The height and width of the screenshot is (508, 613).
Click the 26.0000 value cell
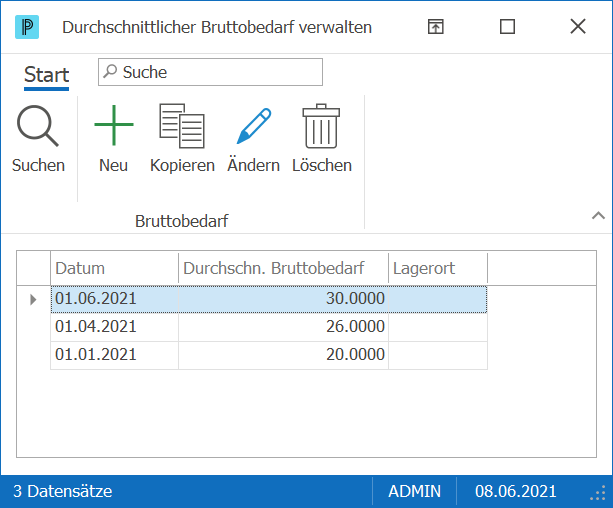click(x=283, y=327)
